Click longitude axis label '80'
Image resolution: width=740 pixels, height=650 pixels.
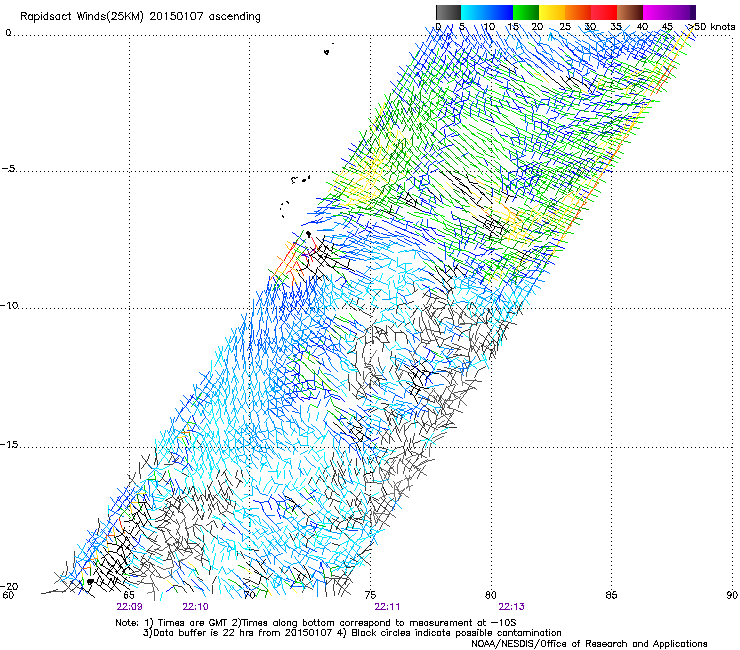point(491,595)
